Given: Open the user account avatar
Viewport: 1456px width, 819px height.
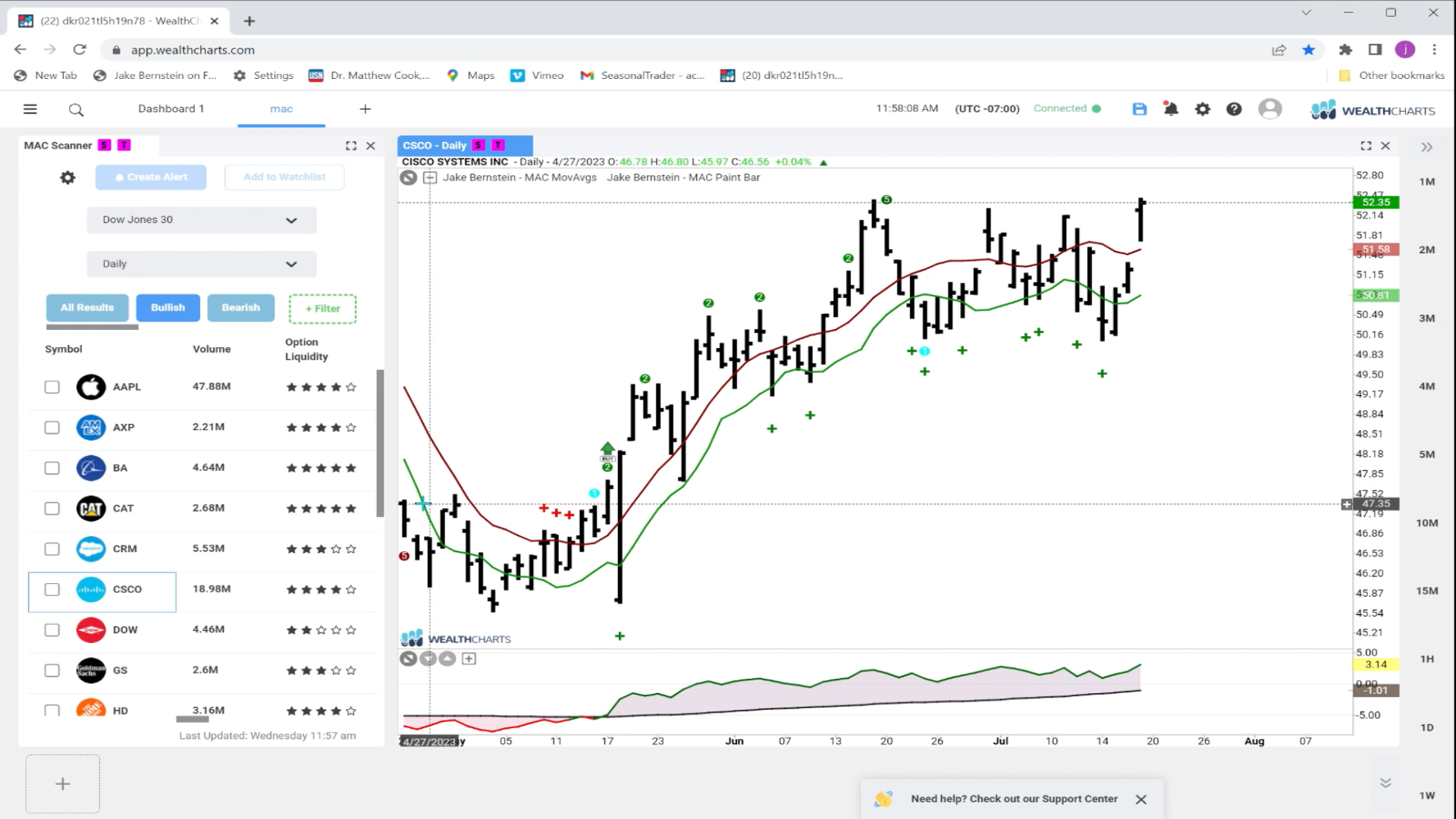Looking at the screenshot, I should click(x=1269, y=109).
